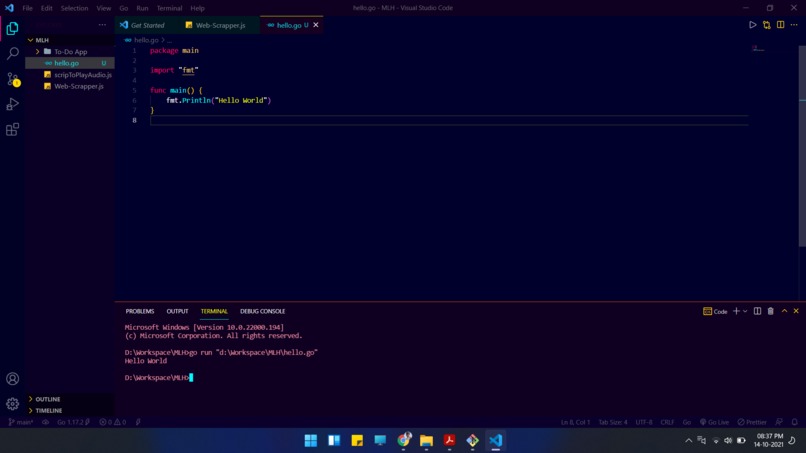Start Go Live server from status bar

point(714,422)
